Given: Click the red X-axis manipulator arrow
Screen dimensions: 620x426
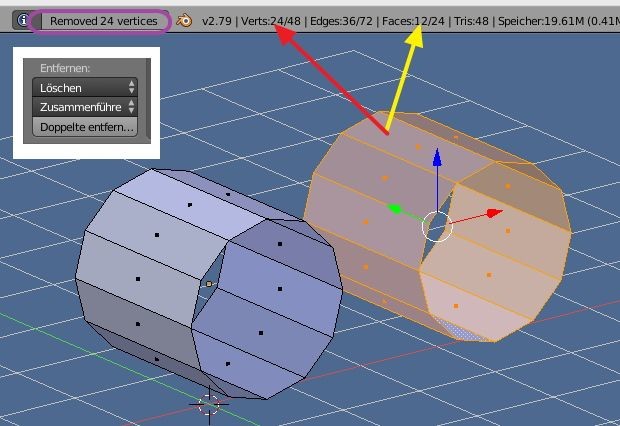Looking at the screenshot, I should 494,213.
